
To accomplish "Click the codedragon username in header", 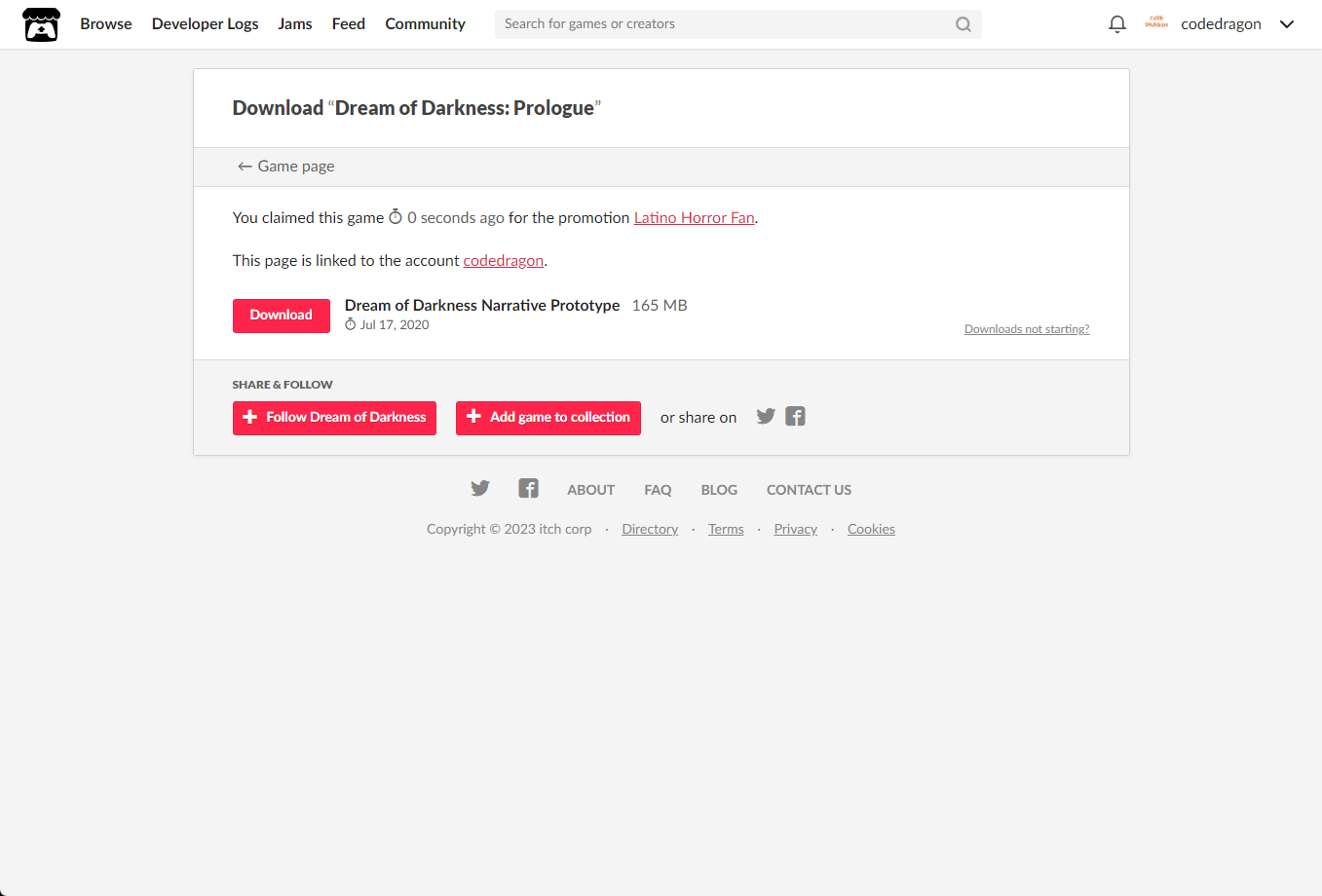I will pyautogui.click(x=1221, y=24).
